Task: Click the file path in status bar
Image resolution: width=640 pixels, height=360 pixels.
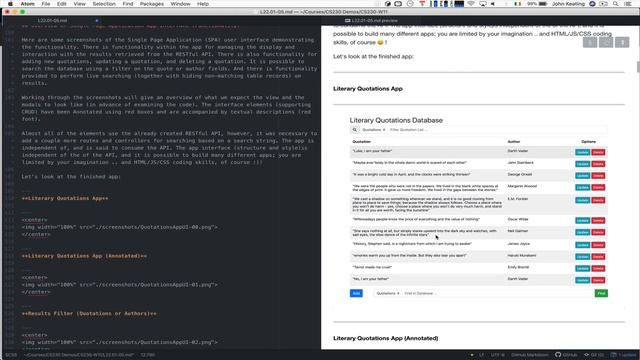Action: (78, 355)
